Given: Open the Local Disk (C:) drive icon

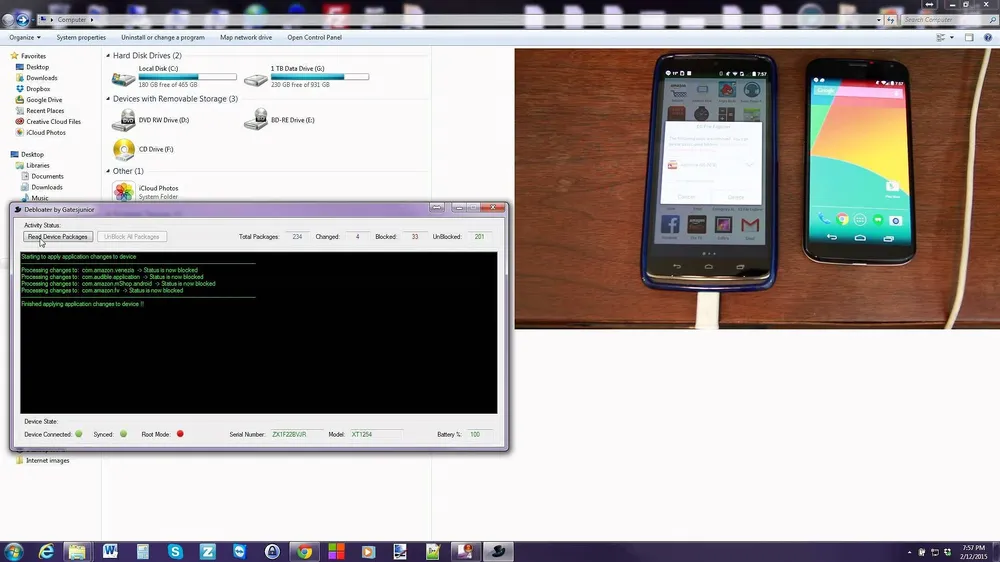Looking at the screenshot, I should (123, 78).
